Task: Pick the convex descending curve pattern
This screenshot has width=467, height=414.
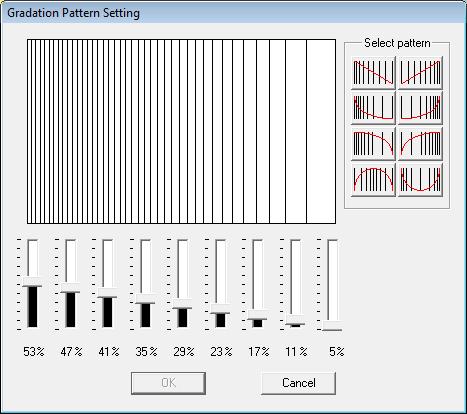Action: [373, 144]
